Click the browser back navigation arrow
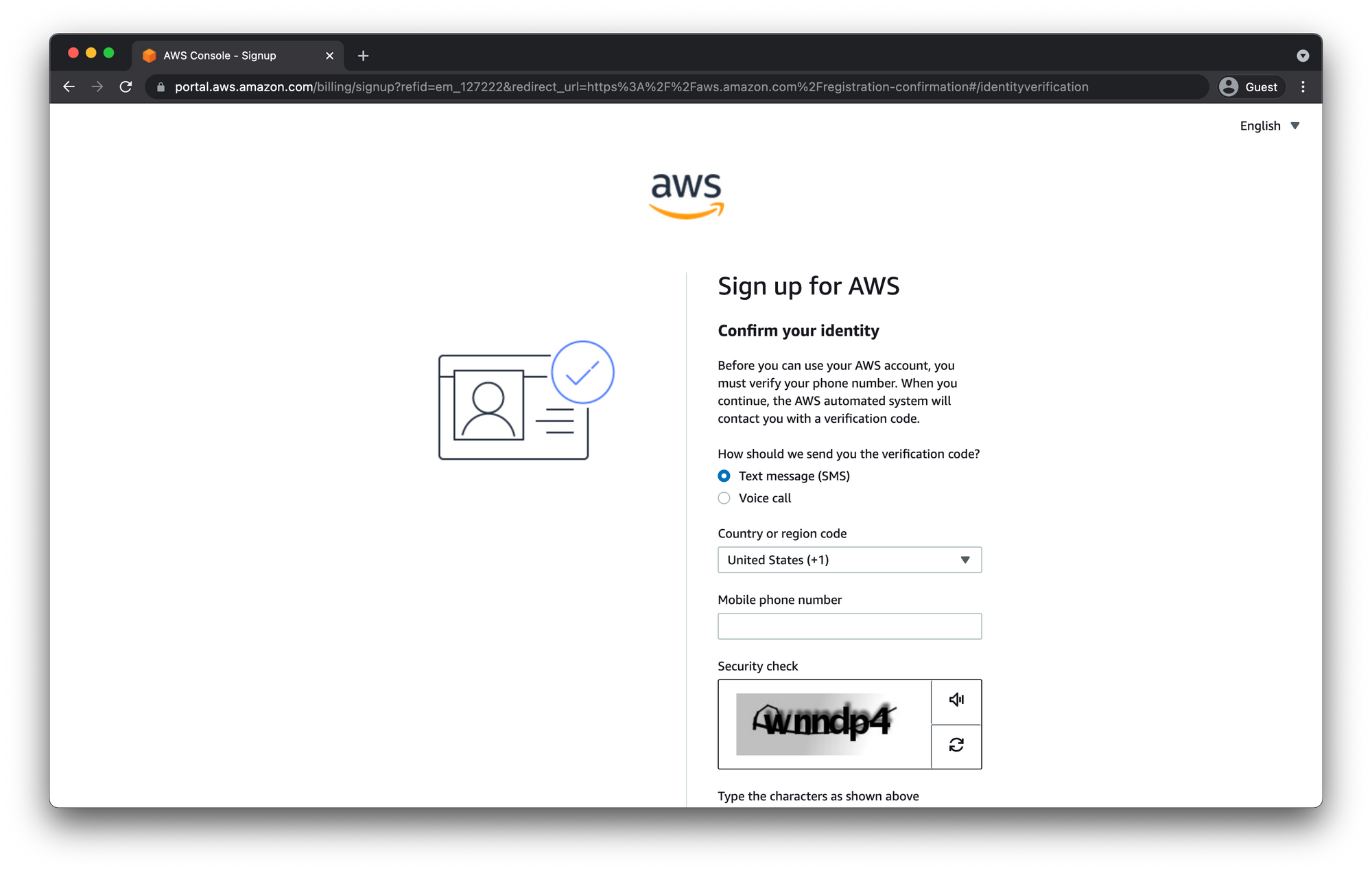This screenshot has width=1372, height=873. pos(67,87)
